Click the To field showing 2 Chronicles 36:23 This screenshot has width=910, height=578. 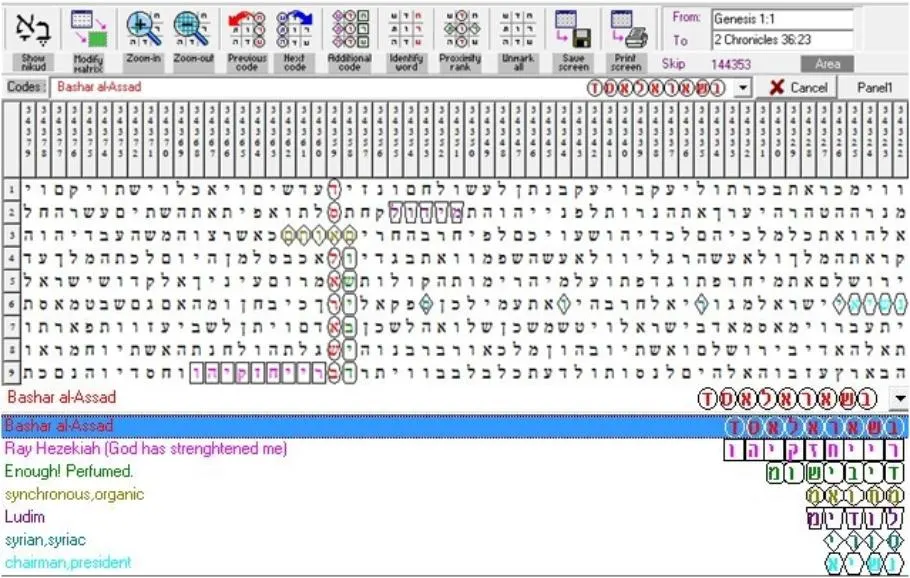coord(782,40)
